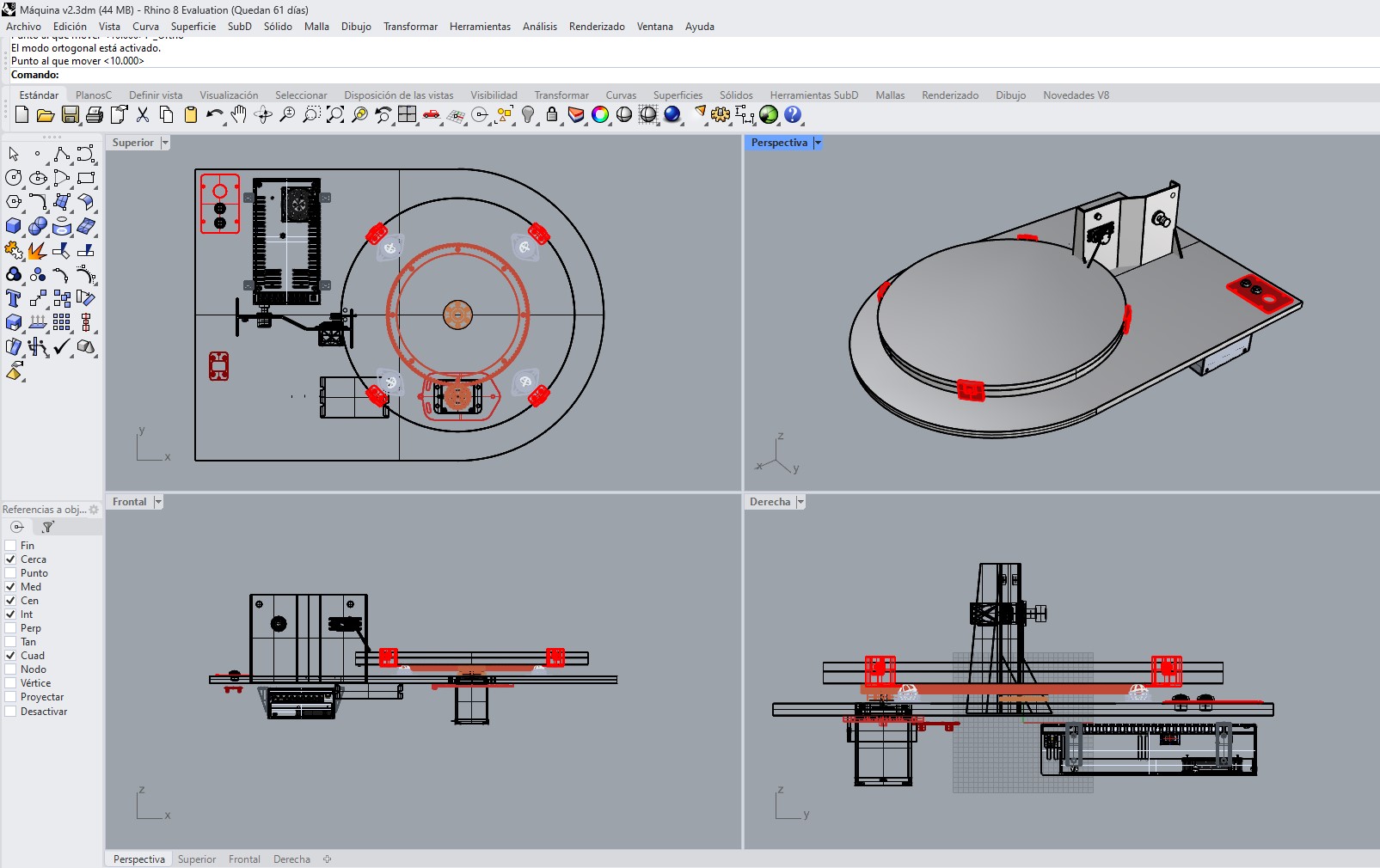The height and width of the screenshot is (868, 1380).
Task: Open the Derecha viewport dropdown arrow
Action: point(800,502)
